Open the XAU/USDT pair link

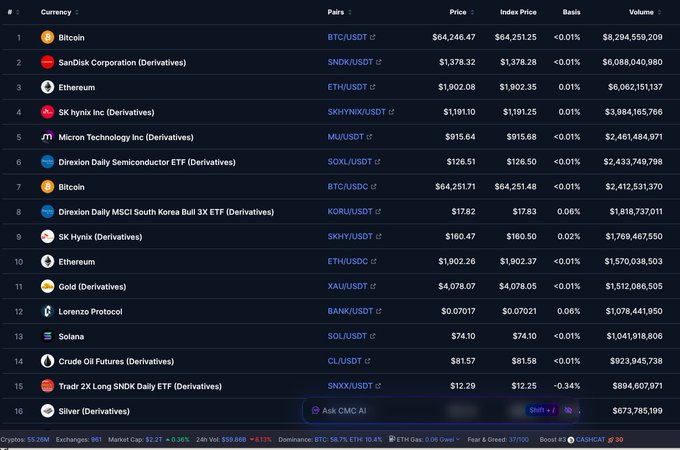tap(347, 286)
